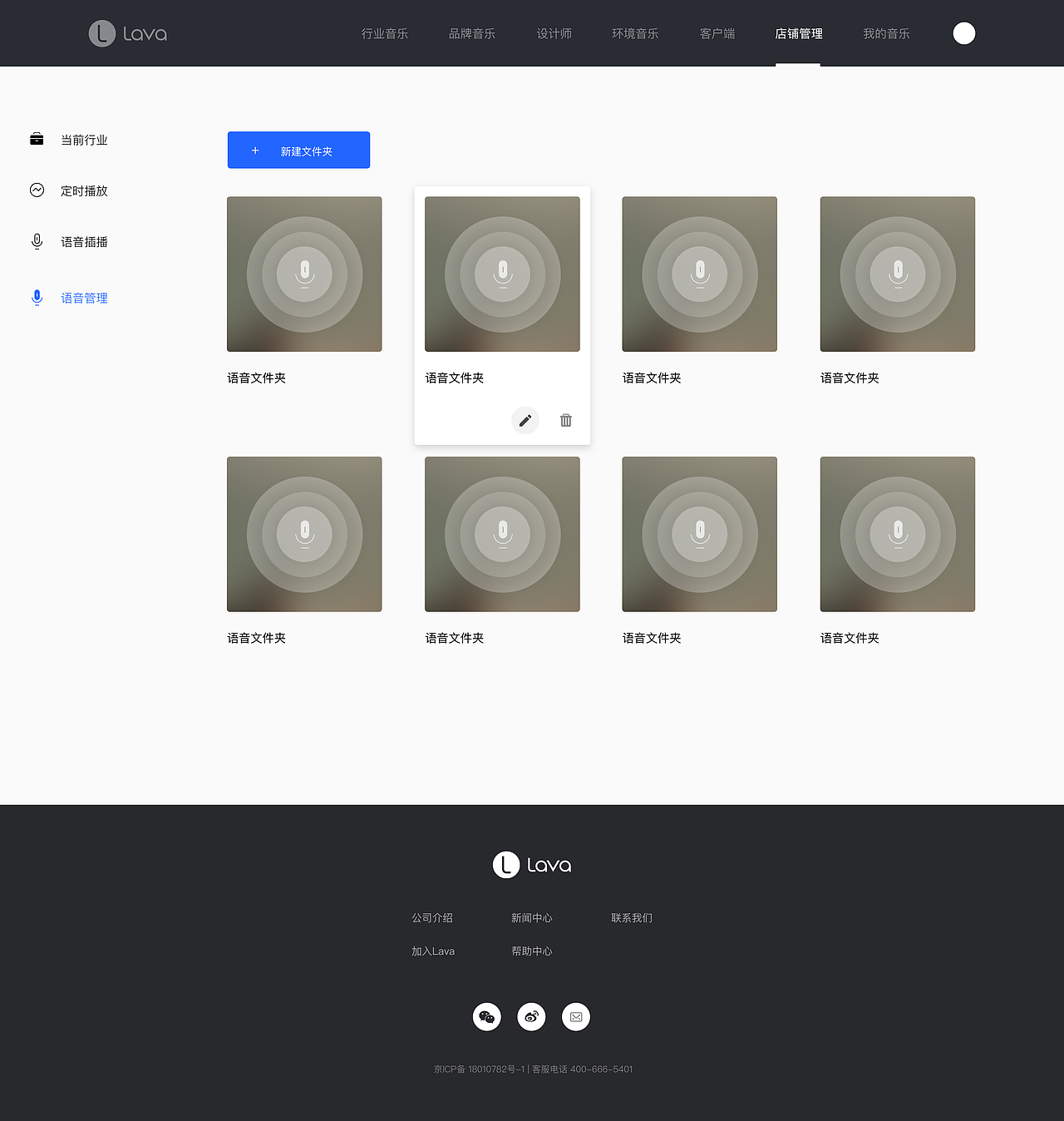Click the briefcase icon beside 当前行业
The image size is (1064, 1121).
coord(37,139)
